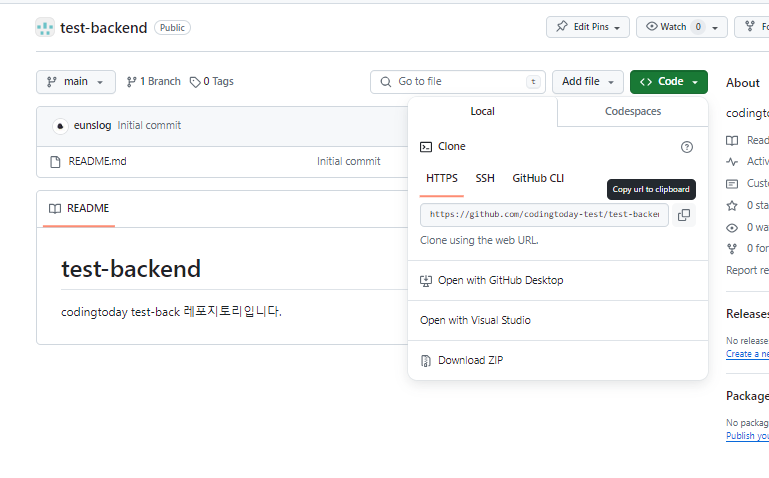This screenshot has height=478, width=769.
Task: Choose Open with GitHub Desktop
Action: (x=558, y=280)
